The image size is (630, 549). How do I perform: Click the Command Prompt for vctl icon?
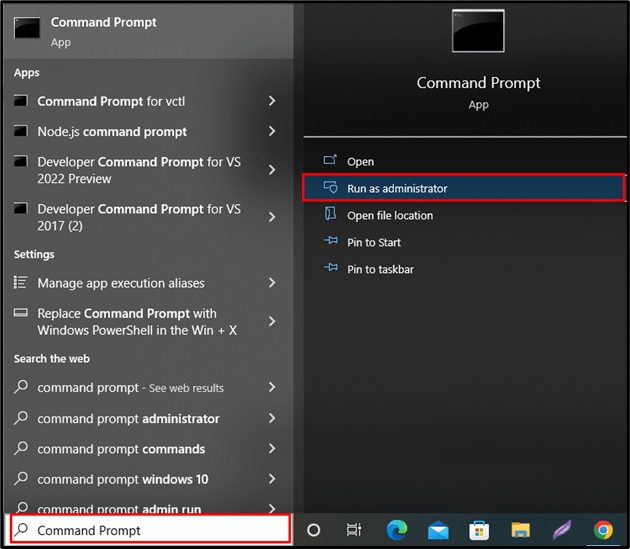(20, 100)
